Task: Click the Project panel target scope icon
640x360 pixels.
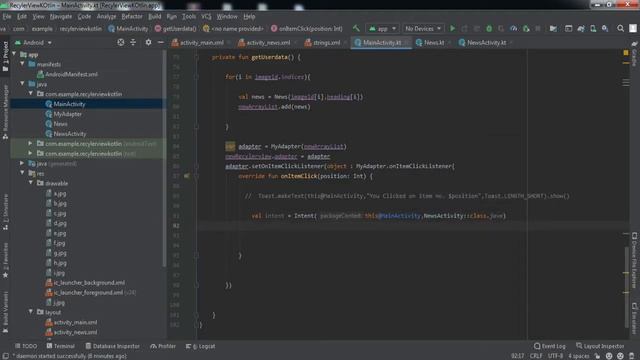Action: click(x=121, y=42)
